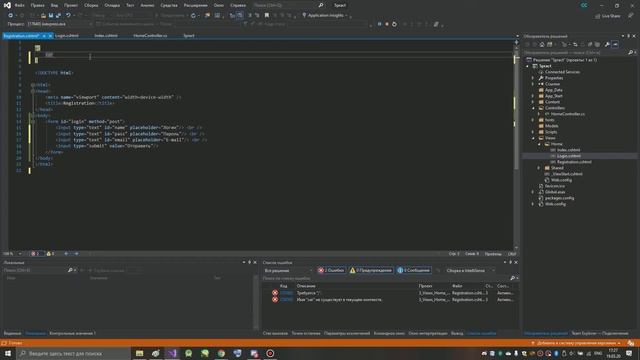Image resolution: width=640 pixels, height=360 pixels.
Task: Click the Stop debugging icon
Action: click(387, 24)
